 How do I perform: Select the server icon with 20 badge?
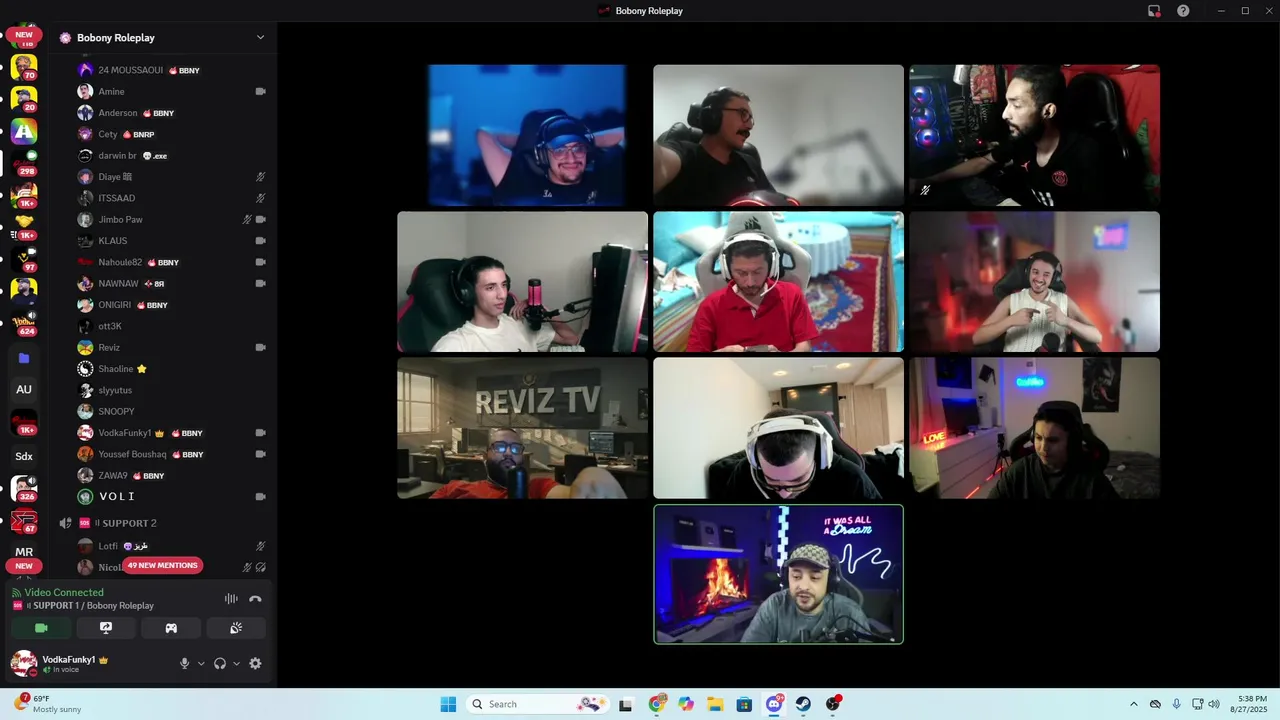pyautogui.click(x=24, y=99)
